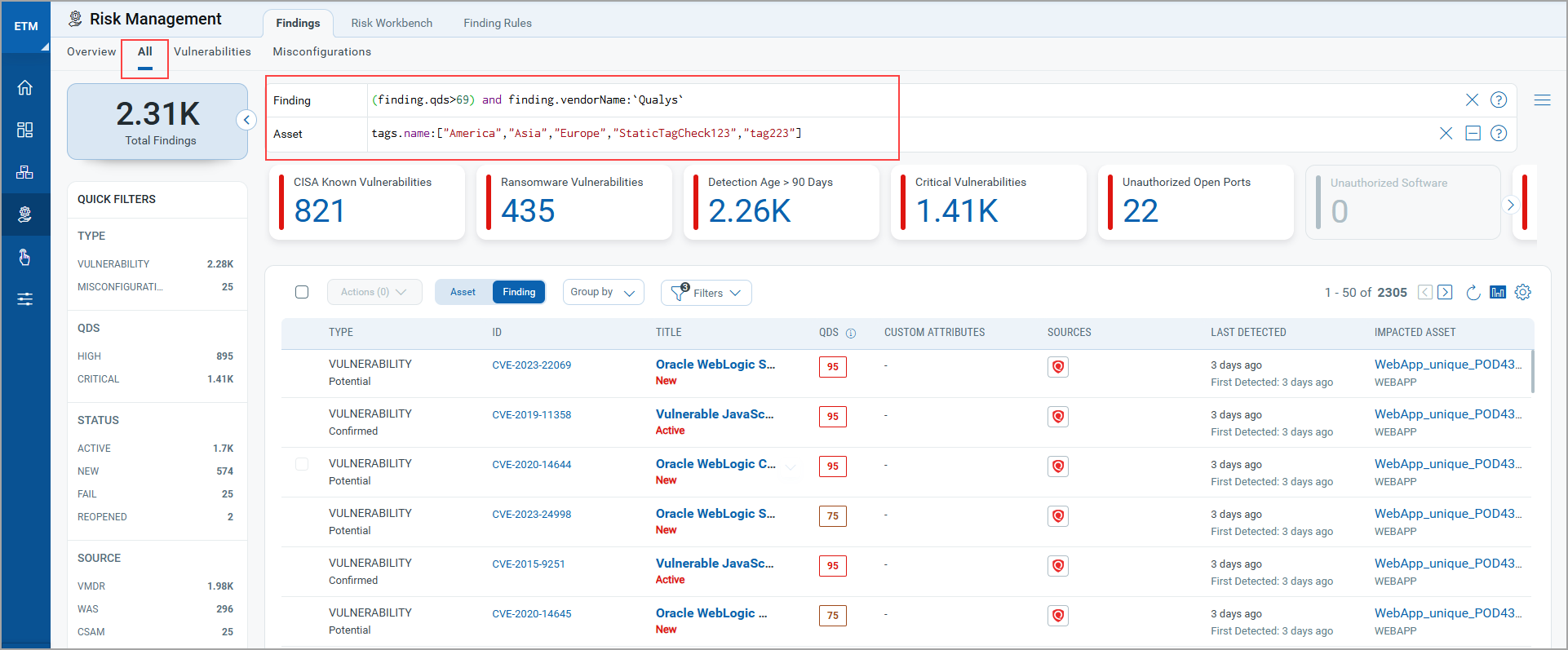Open help for Finding query
1568x650 pixels.
click(1499, 99)
